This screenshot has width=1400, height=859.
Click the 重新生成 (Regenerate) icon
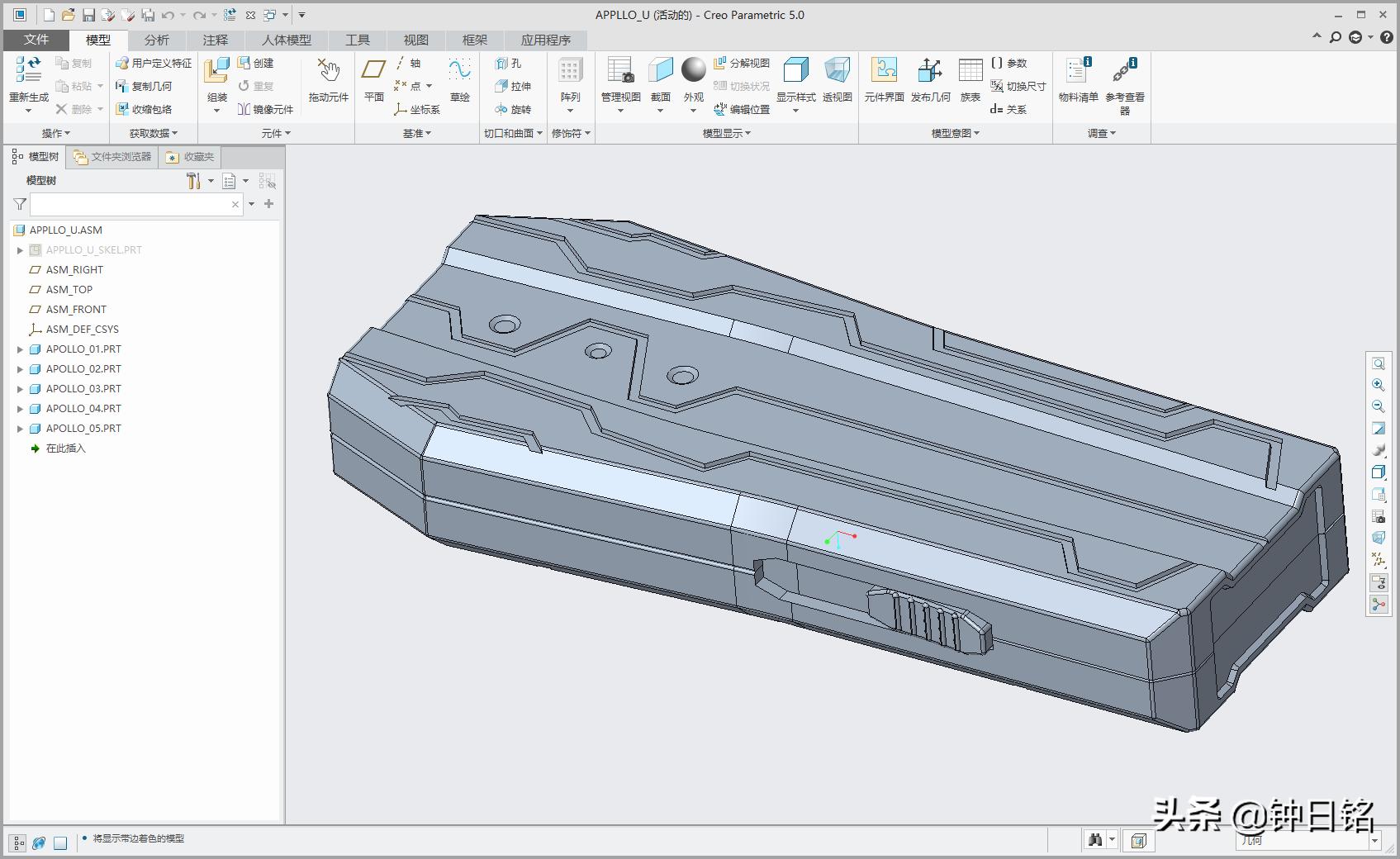point(29,71)
